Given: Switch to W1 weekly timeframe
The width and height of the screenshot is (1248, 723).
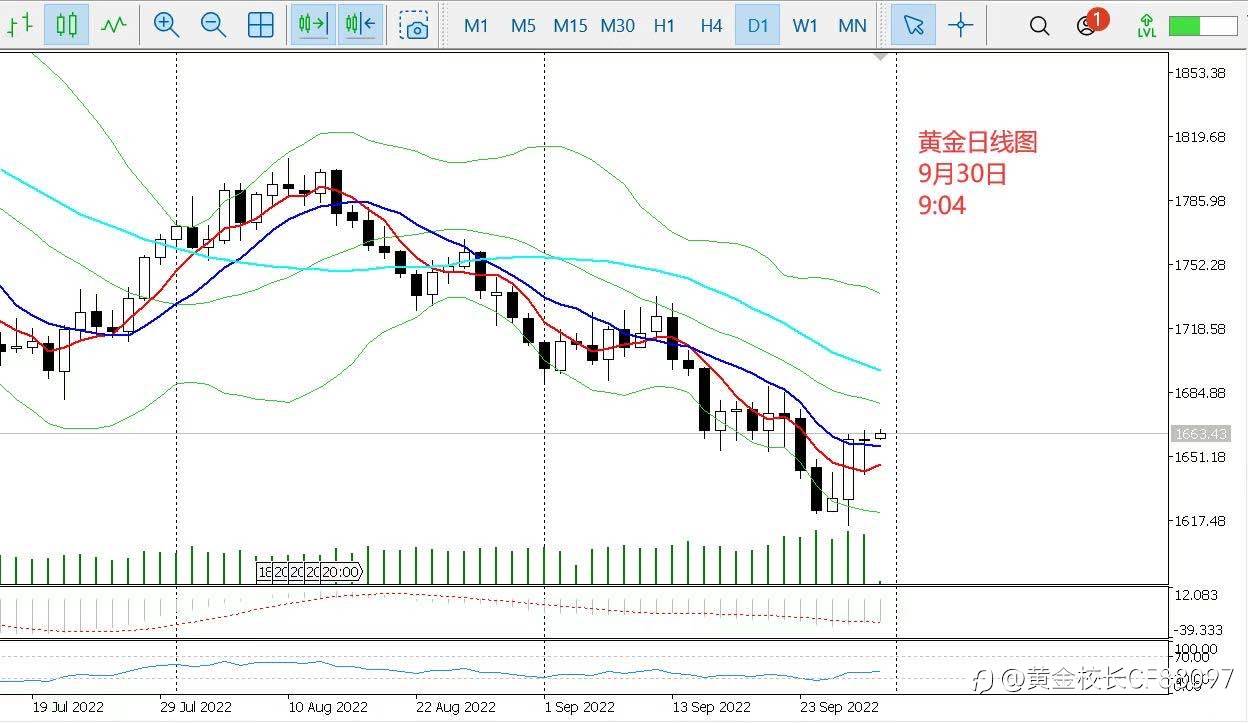Looking at the screenshot, I should click(805, 26).
